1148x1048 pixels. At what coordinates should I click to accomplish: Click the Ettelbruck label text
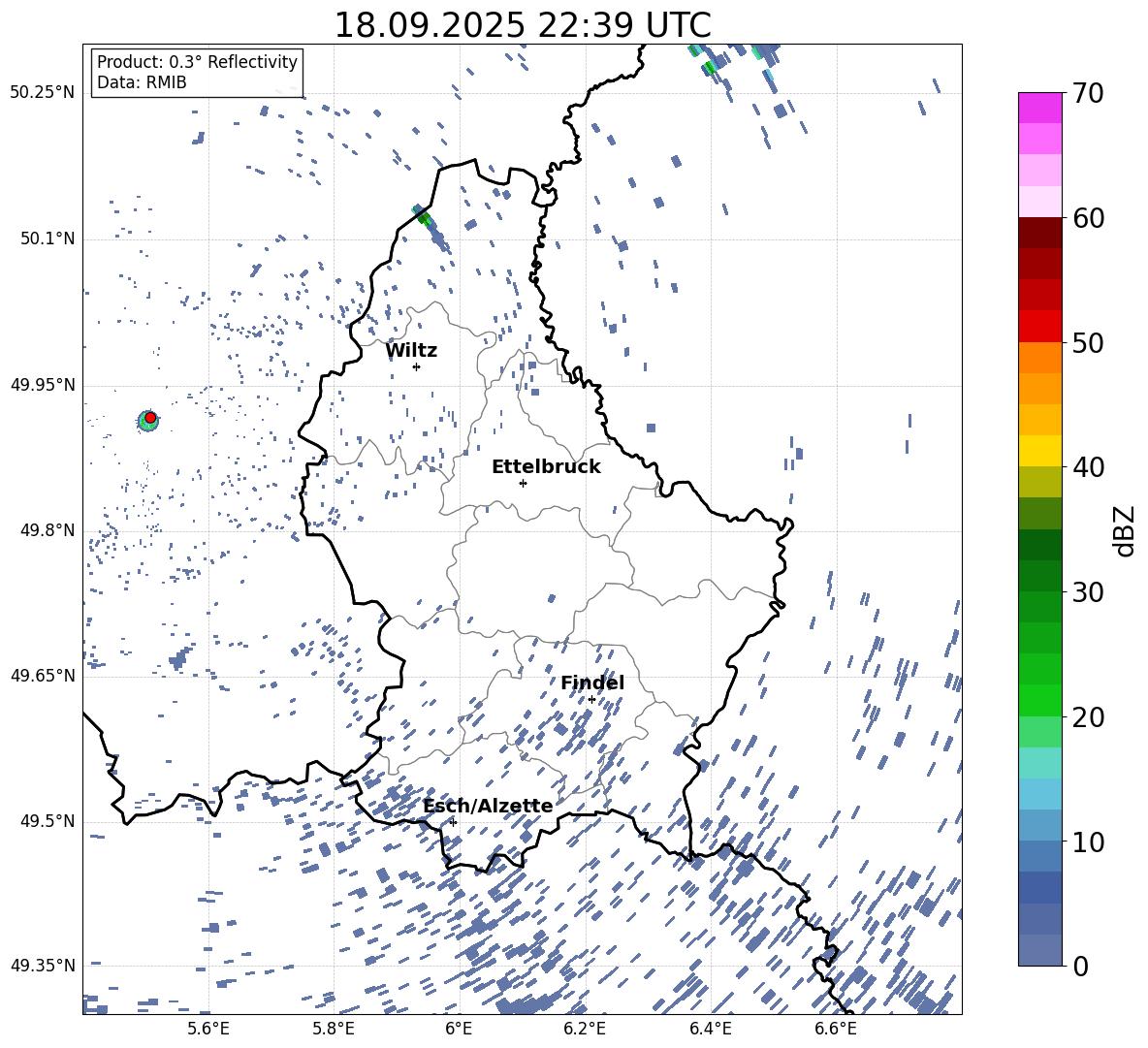[546, 467]
